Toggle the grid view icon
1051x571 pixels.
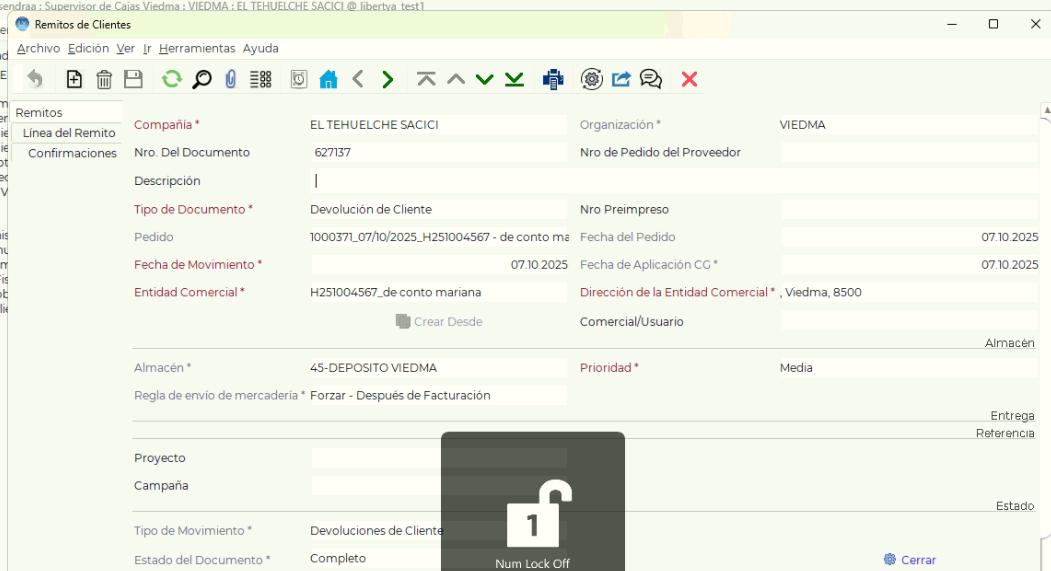(261, 79)
